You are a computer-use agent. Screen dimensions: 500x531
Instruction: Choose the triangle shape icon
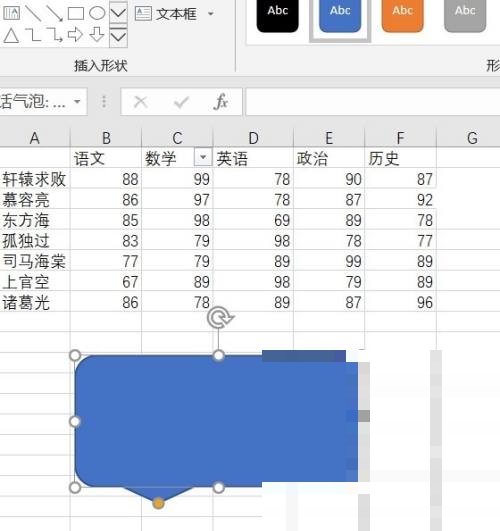[x=11, y=35]
